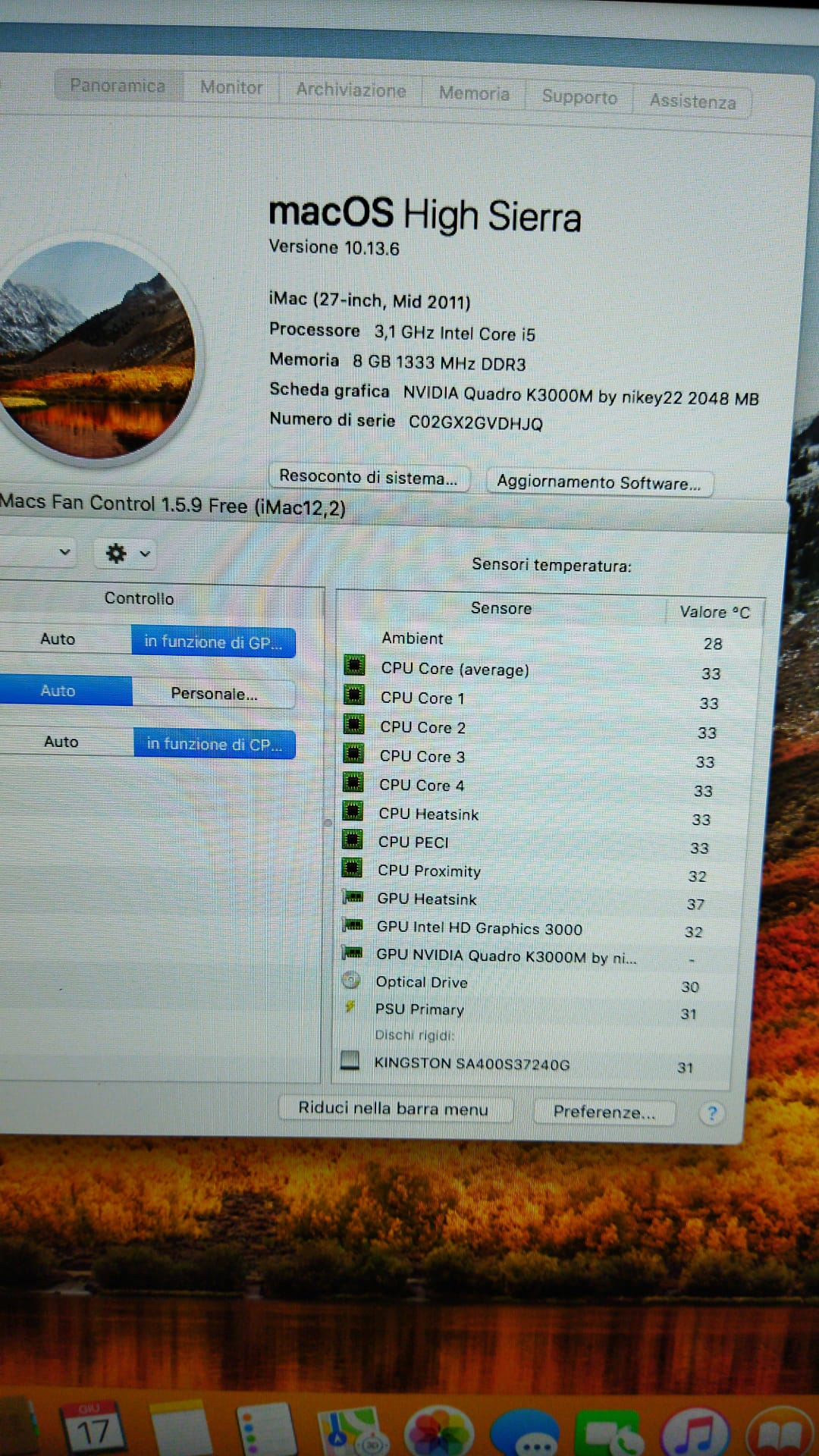The image size is (819, 1456).
Task: Click the disc icon beside Optical Drive
Action: [x=351, y=980]
